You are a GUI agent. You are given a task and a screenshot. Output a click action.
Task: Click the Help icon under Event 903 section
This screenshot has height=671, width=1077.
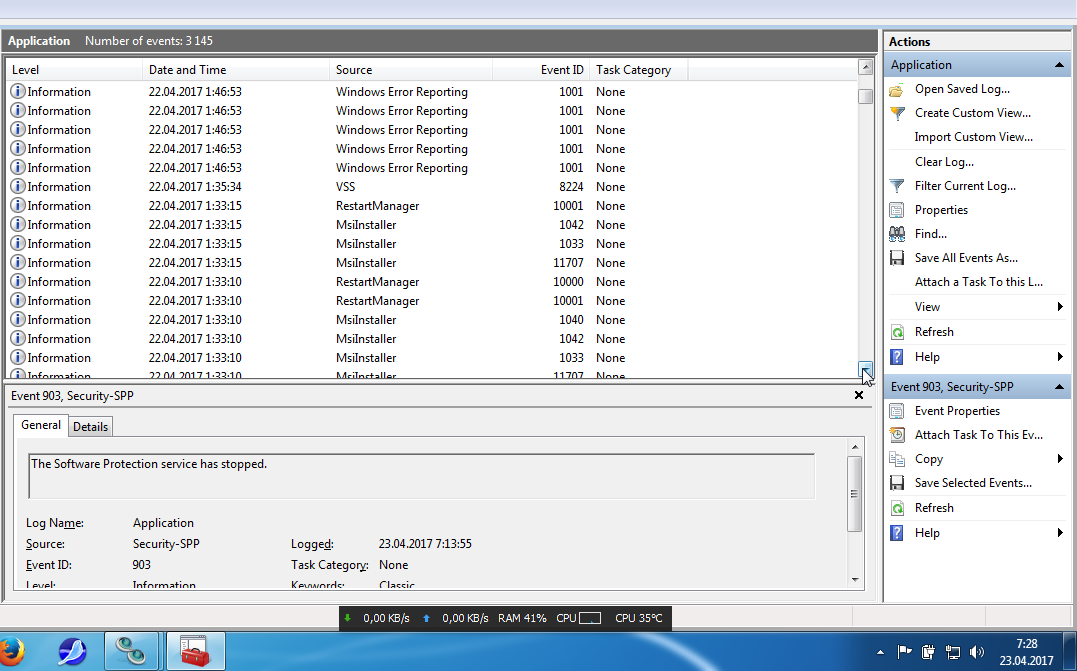[896, 533]
